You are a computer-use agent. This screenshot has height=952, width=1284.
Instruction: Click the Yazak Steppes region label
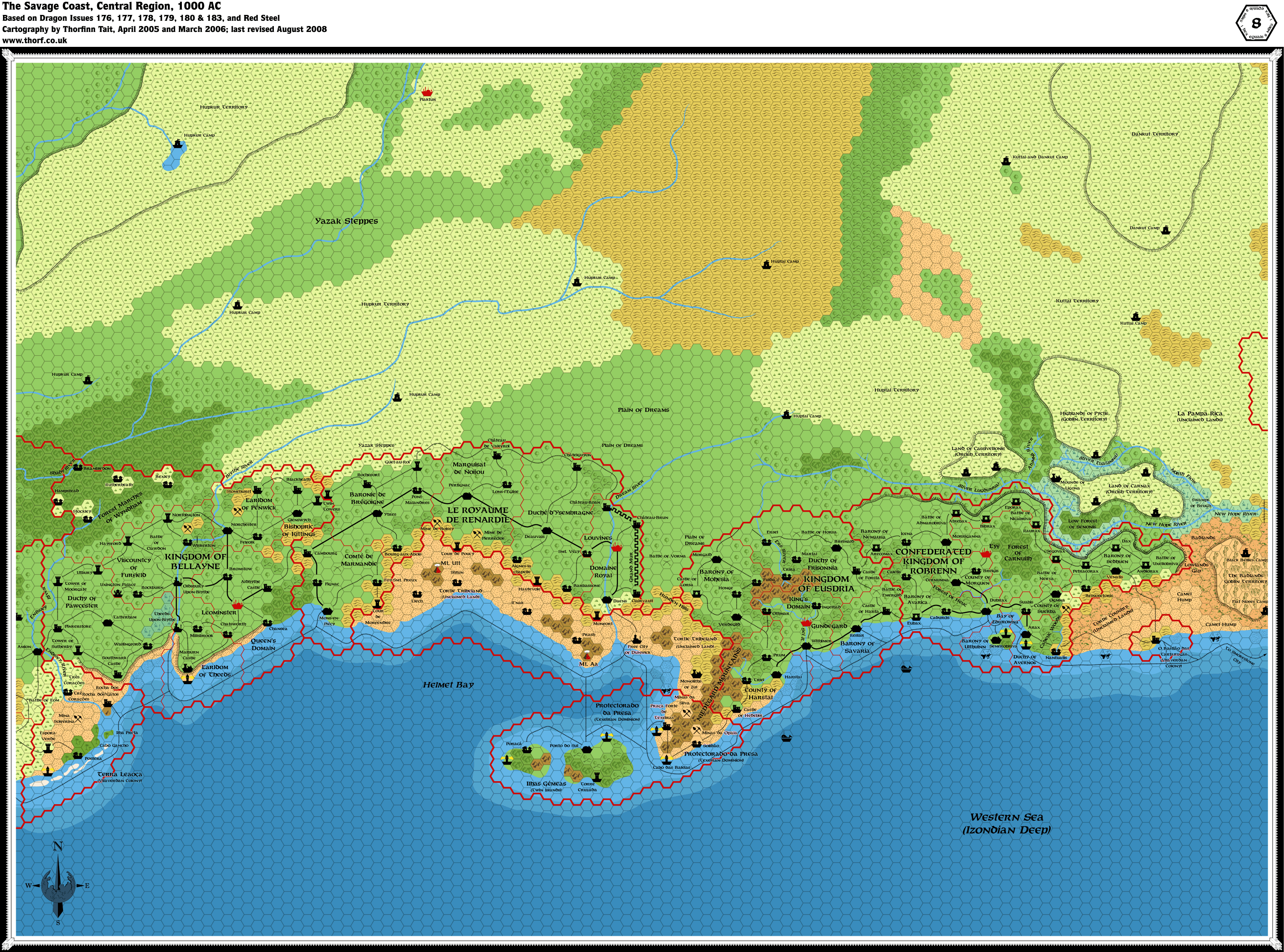point(346,221)
